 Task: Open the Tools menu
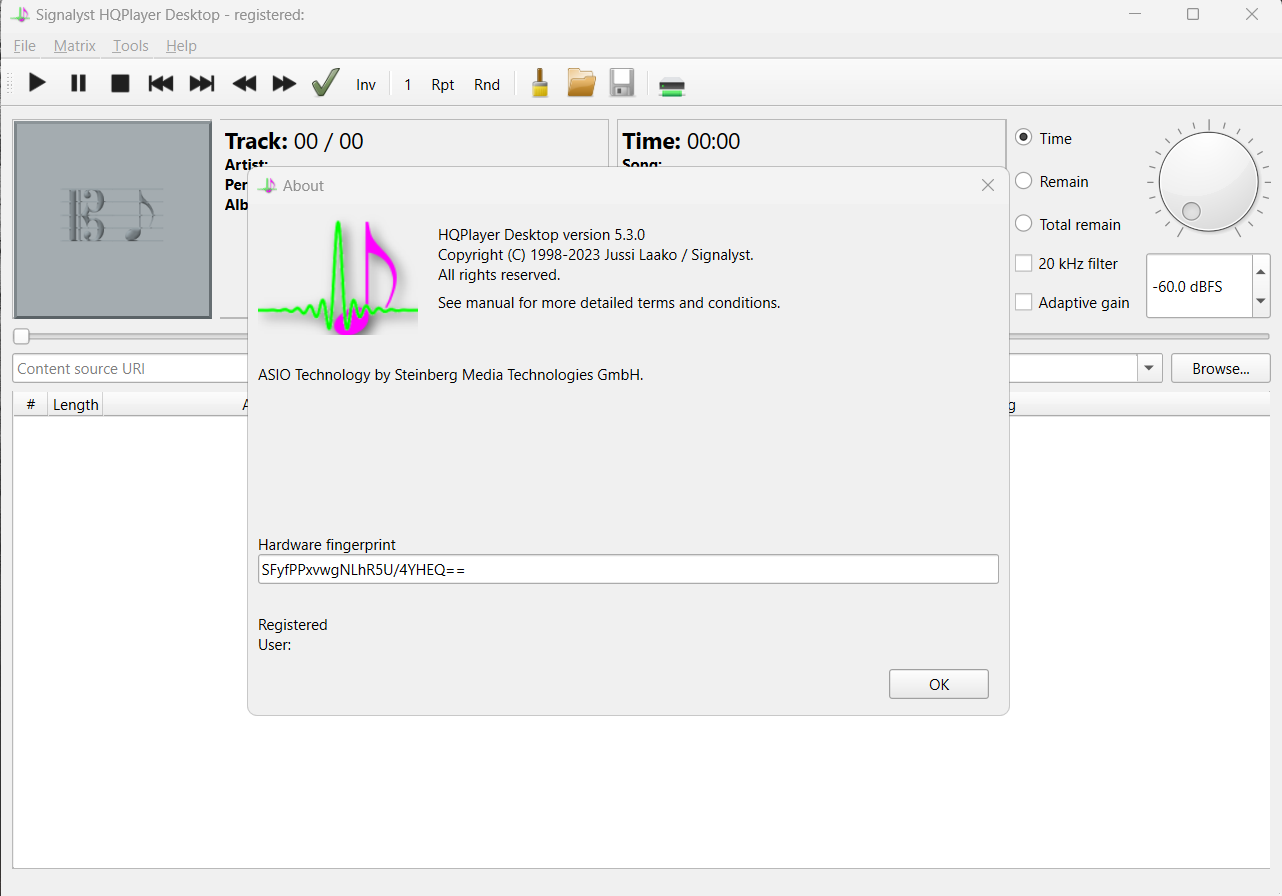tap(131, 46)
